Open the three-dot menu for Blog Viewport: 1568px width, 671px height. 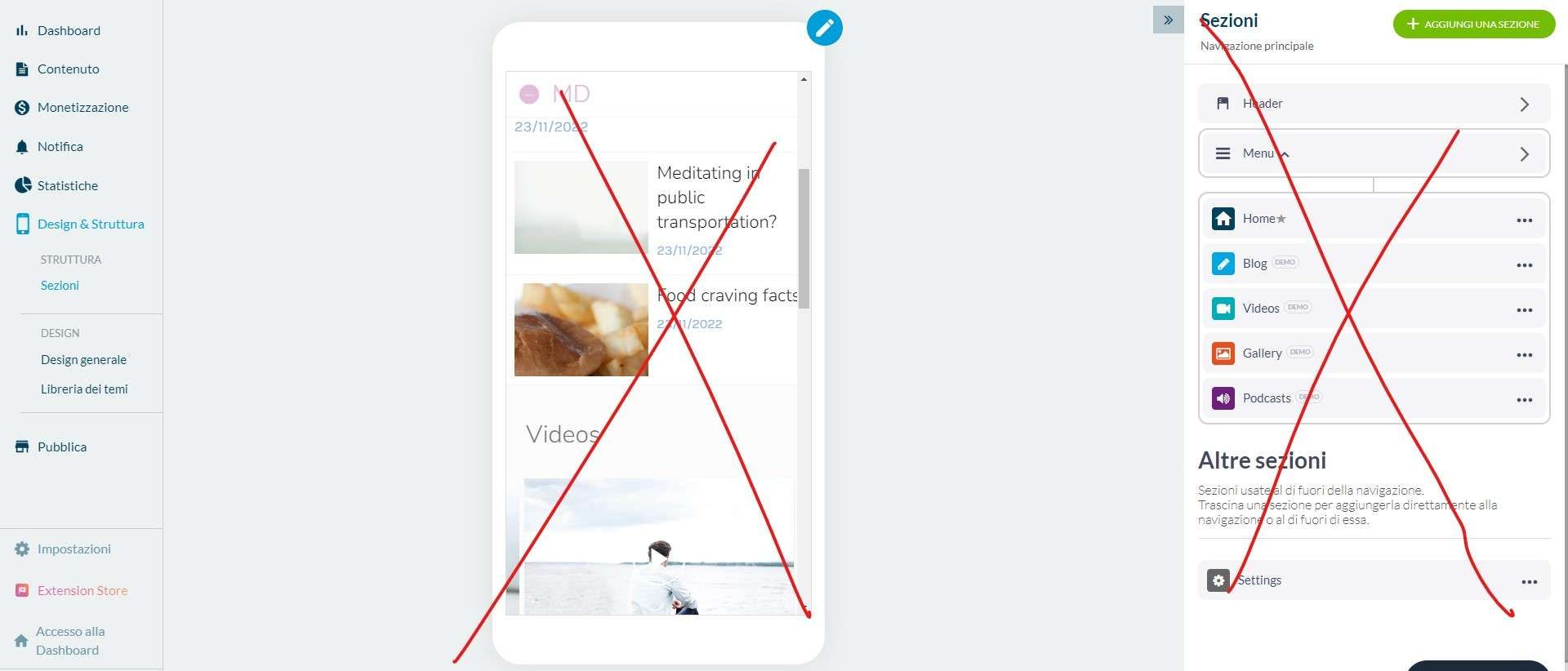(x=1524, y=265)
